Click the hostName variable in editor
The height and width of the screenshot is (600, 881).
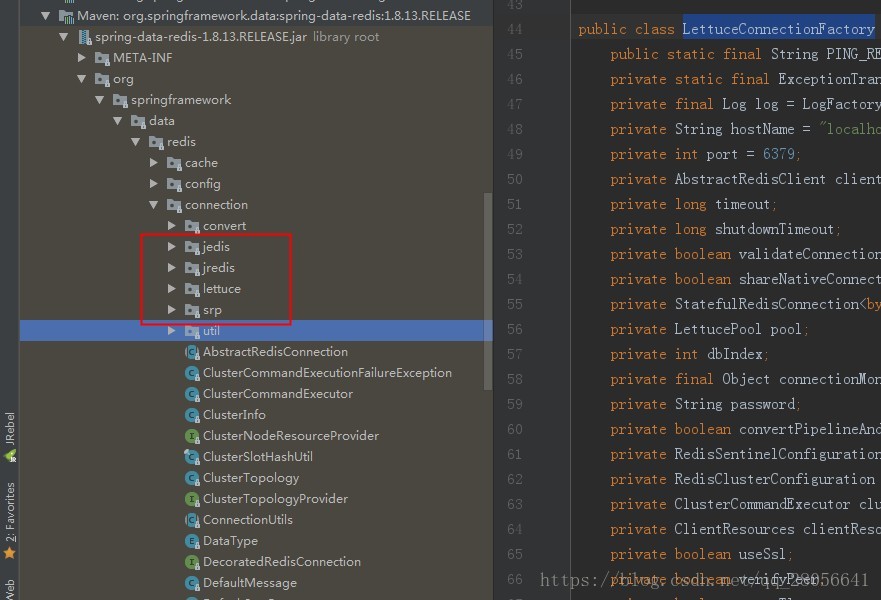[x=762, y=129]
